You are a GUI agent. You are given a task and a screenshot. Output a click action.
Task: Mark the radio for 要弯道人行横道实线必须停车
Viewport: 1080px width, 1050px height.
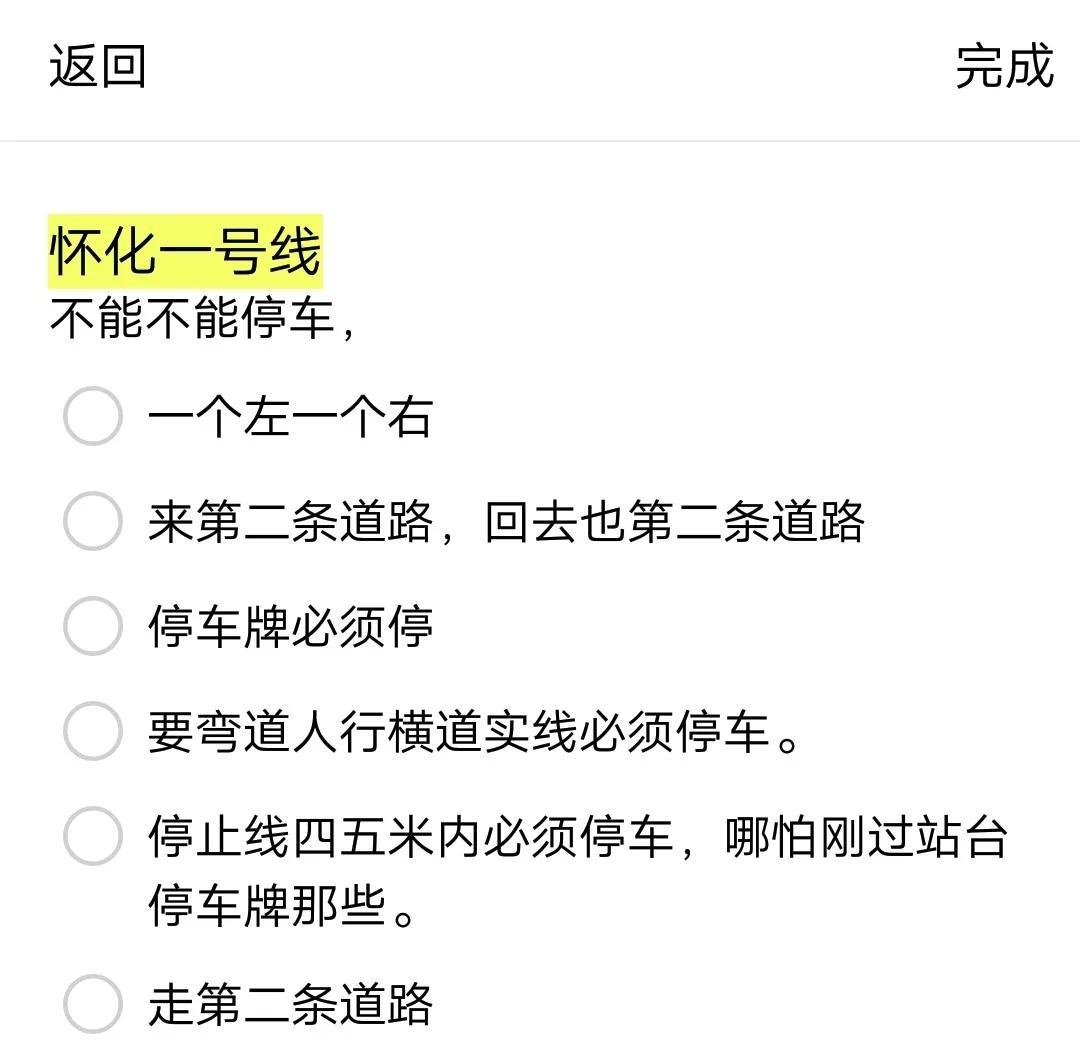click(x=92, y=731)
